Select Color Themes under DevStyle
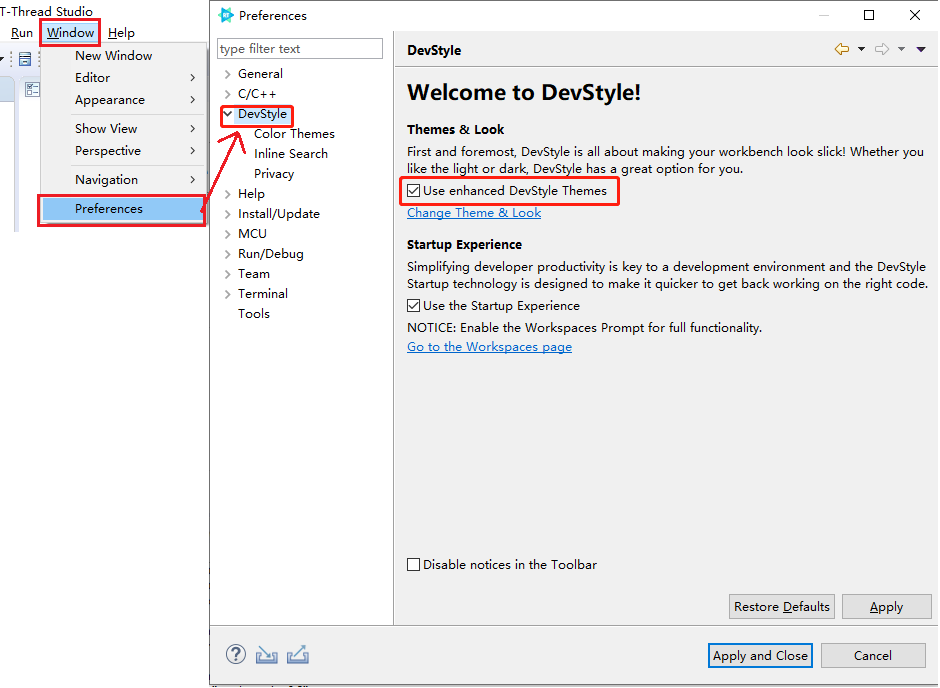Viewport: 940px width, 688px height. click(294, 134)
